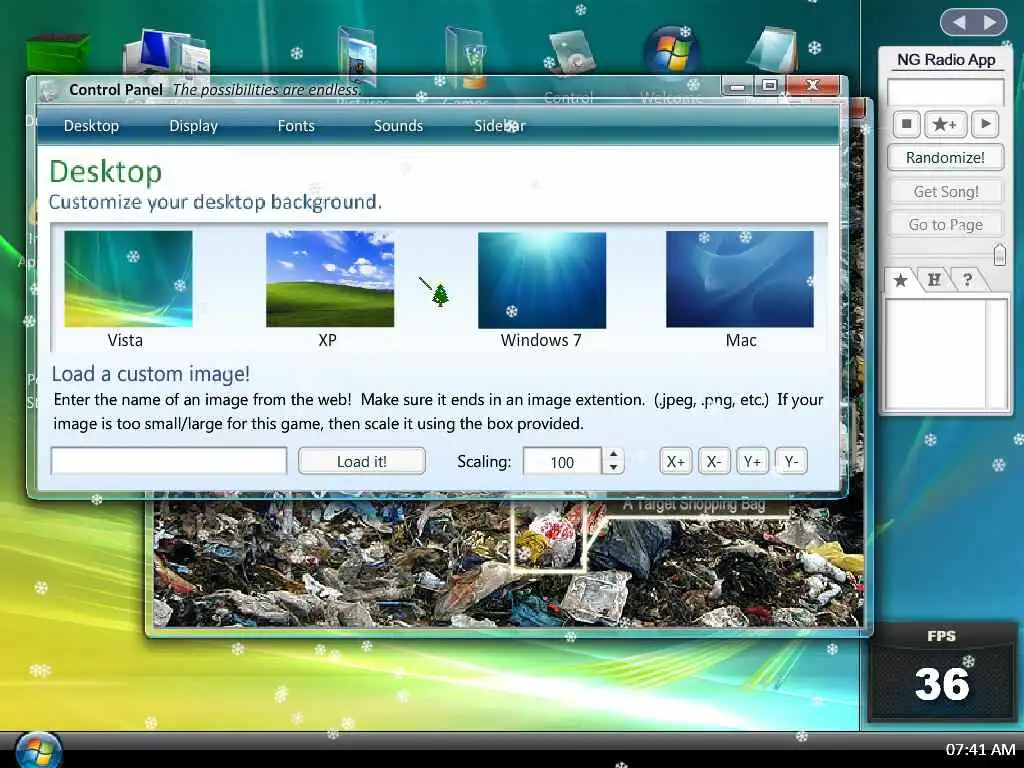Play the song in NG Radio App
The height and width of the screenshot is (768, 1024).
pyautogui.click(x=985, y=123)
